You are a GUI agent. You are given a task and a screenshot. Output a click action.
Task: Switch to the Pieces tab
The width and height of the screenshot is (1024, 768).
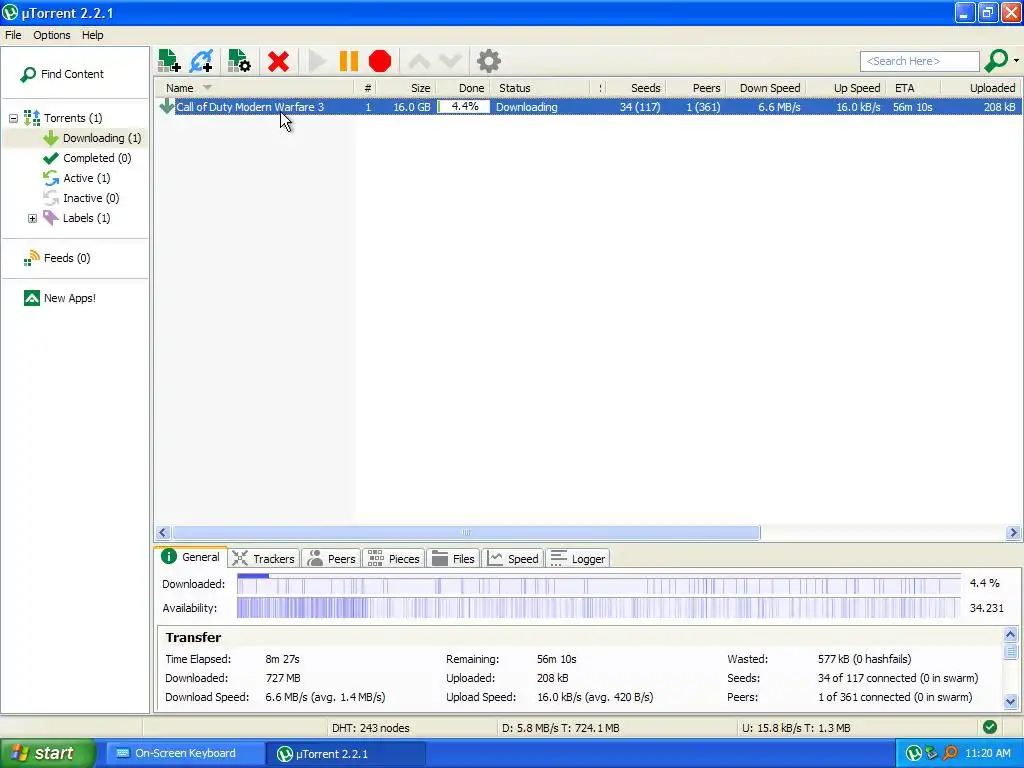pyautogui.click(x=394, y=559)
